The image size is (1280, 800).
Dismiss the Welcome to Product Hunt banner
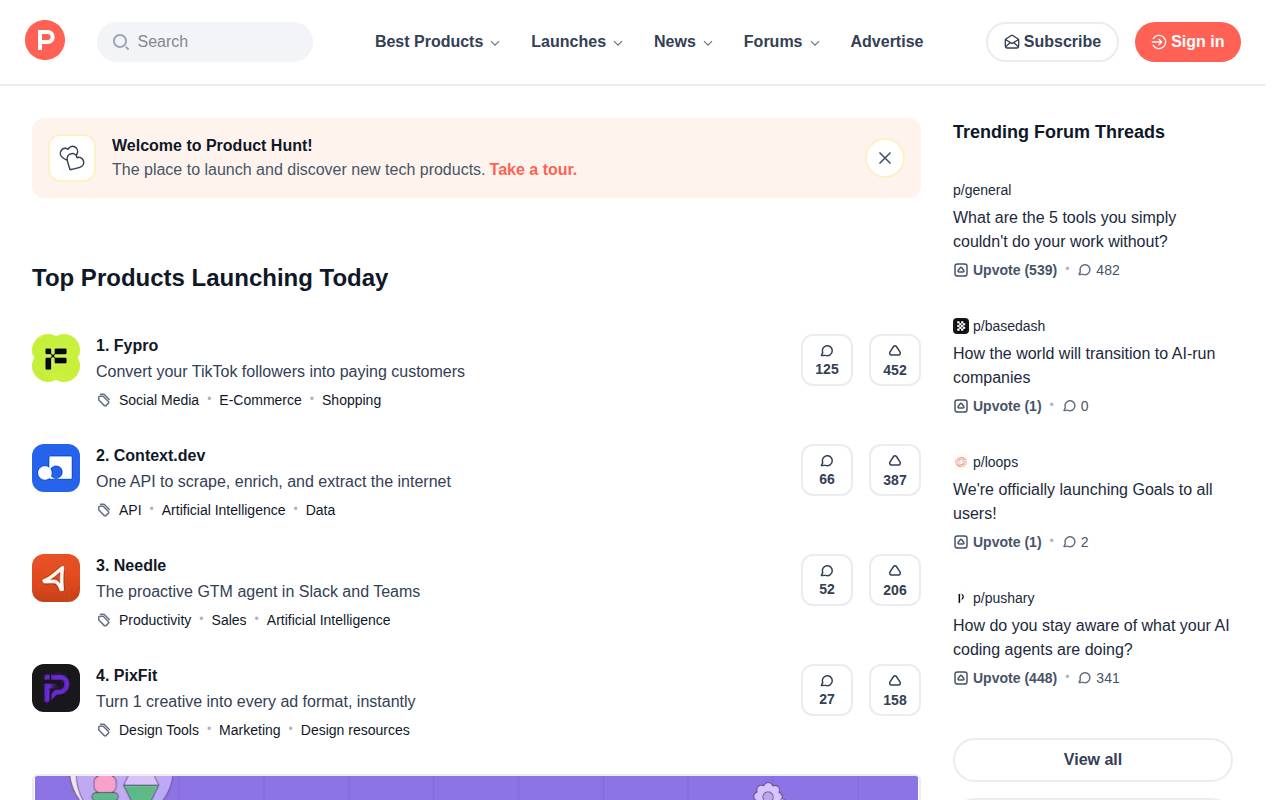coord(885,158)
